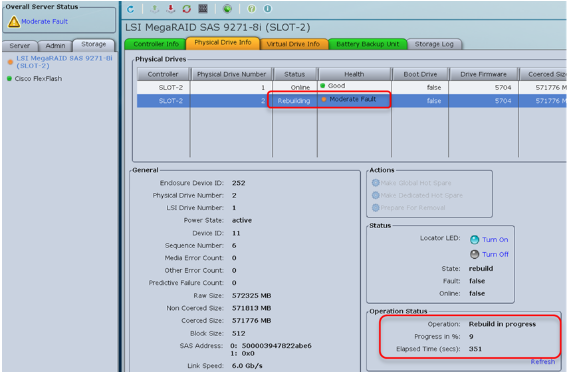Select LSI MegaRAID SAS 9271-8i in sidebar

tap(64, 62)
